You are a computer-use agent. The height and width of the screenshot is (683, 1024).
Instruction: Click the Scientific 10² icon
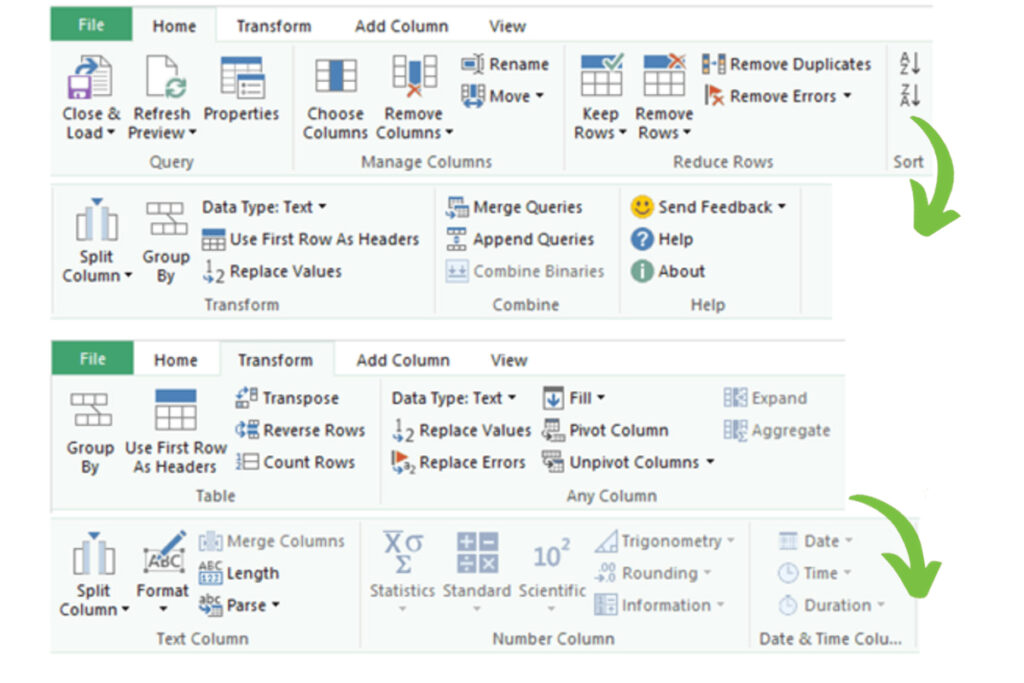click(x=551, y=553)
